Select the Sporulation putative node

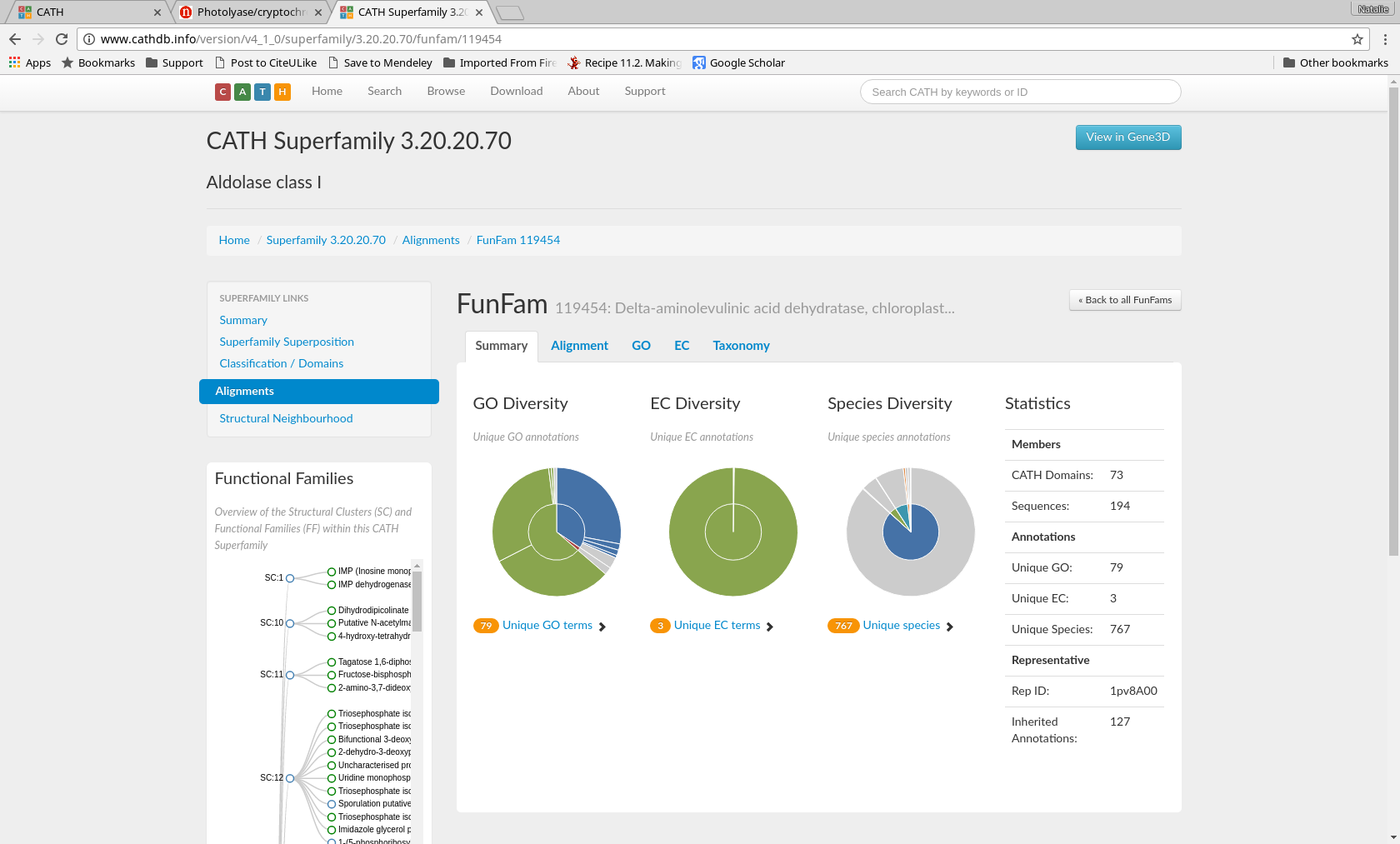coord(332,804)
